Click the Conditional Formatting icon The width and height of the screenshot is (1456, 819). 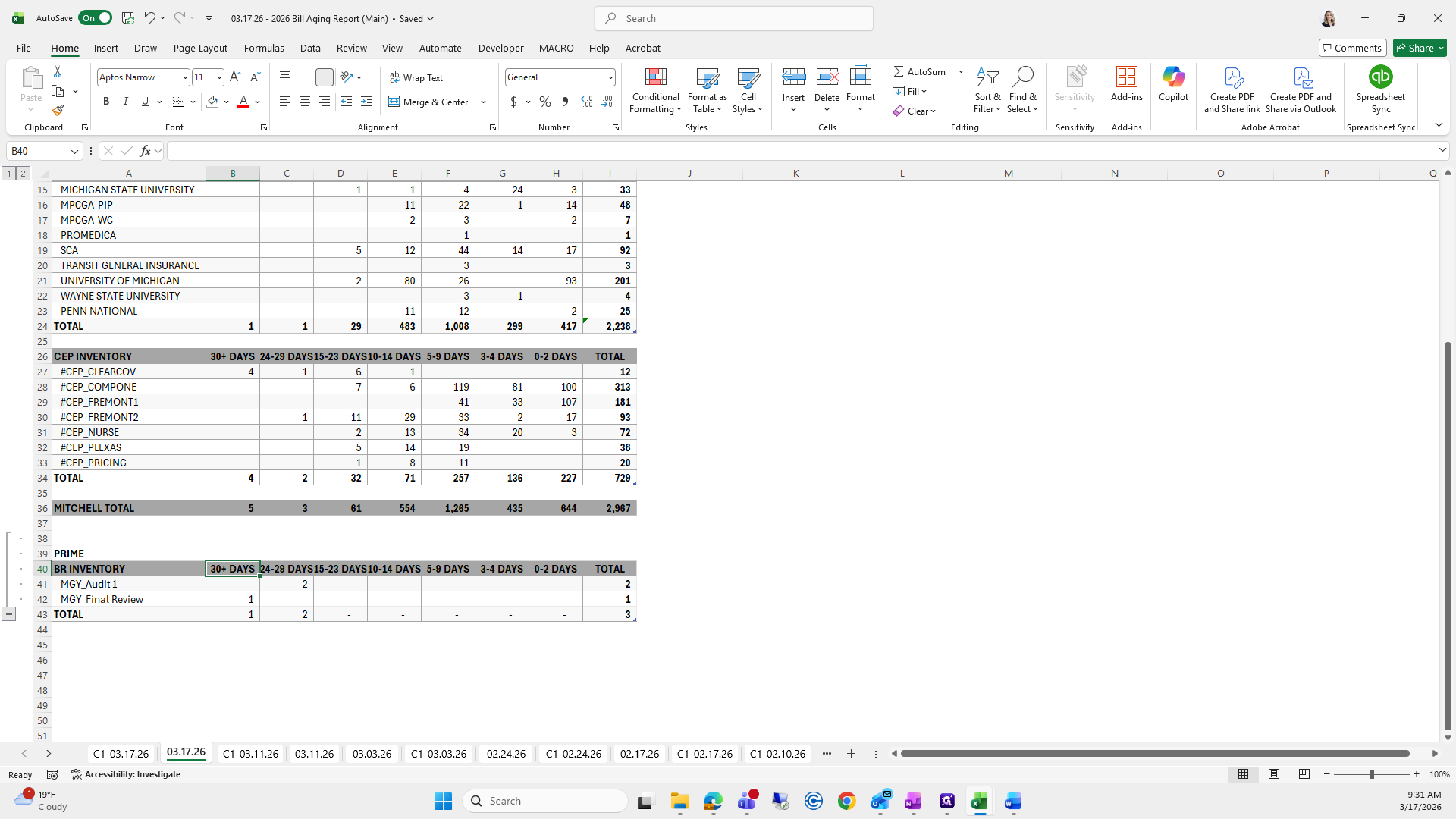point(655,77)
